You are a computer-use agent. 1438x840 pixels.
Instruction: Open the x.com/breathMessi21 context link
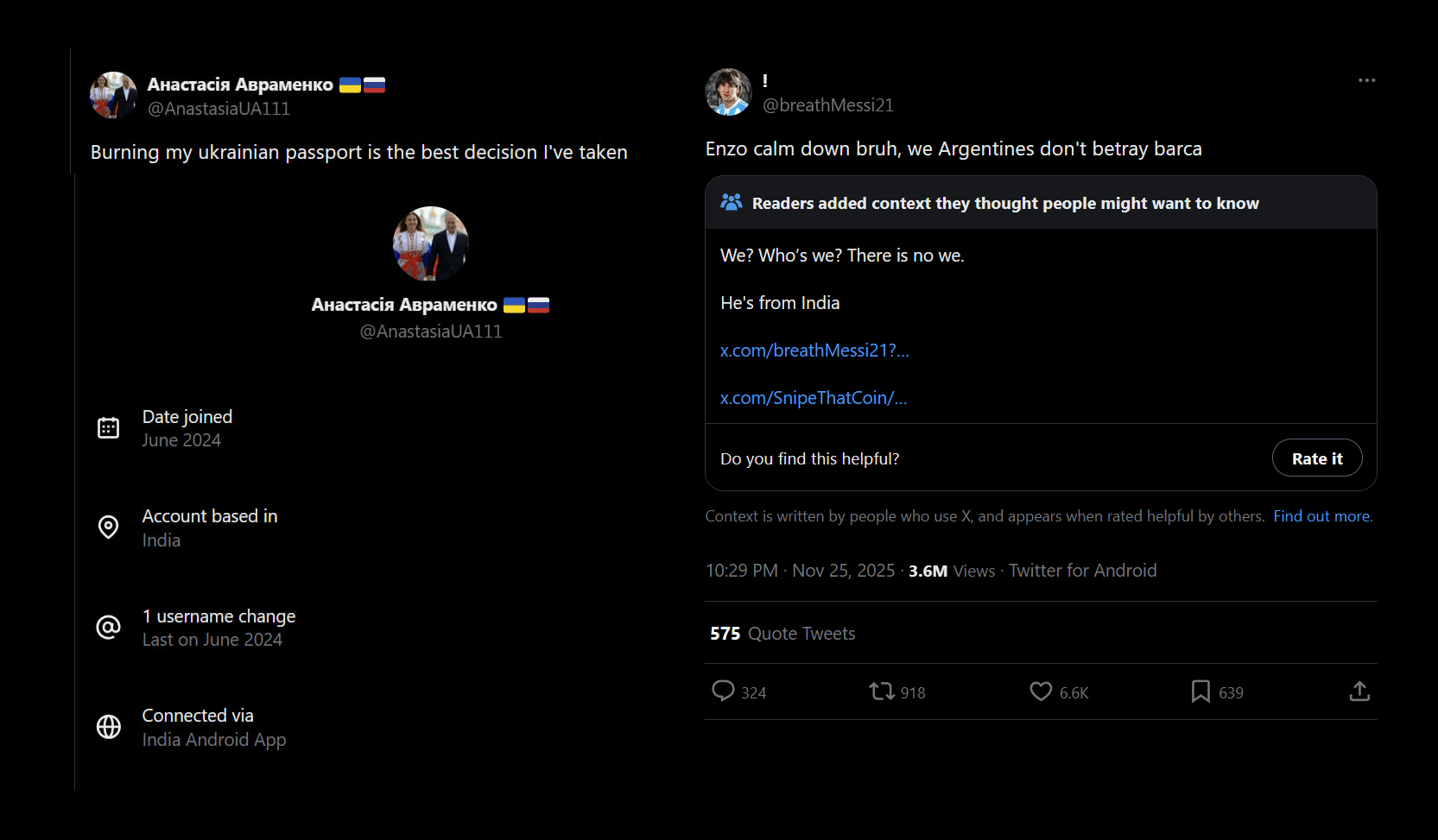(x=814, y=351)
